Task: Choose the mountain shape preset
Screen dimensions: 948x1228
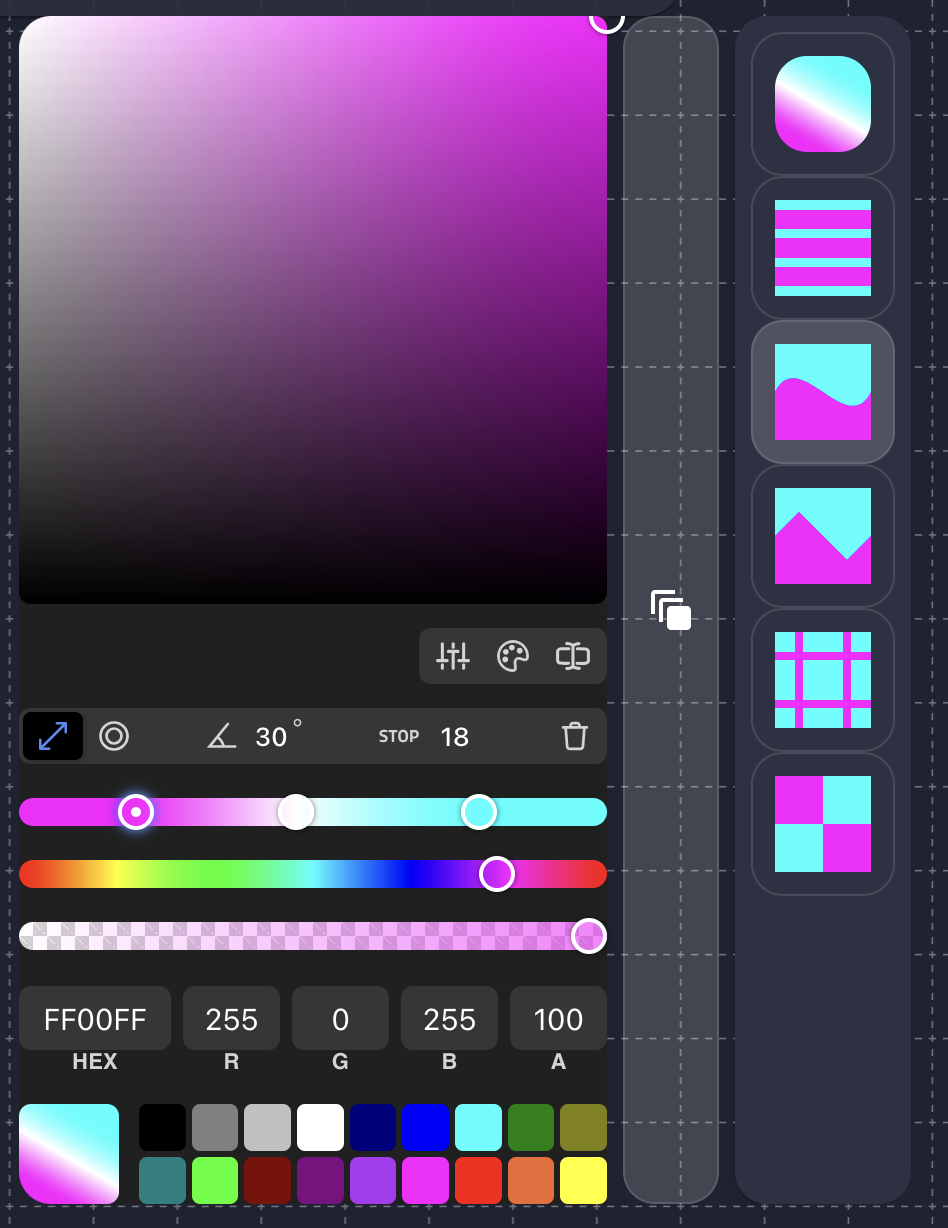Action: click(822, 537)
